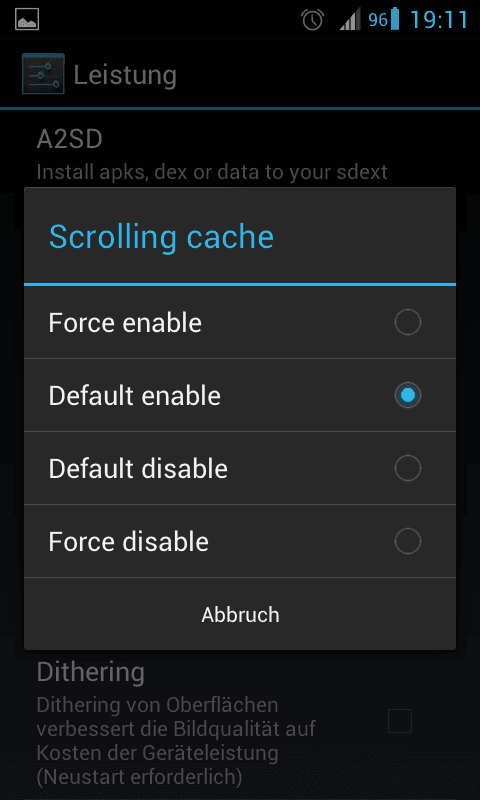Tap the Leistung settings app icon
Image resolution: width=480 pixels, height=800 pixels.
[x=43, y=74]
